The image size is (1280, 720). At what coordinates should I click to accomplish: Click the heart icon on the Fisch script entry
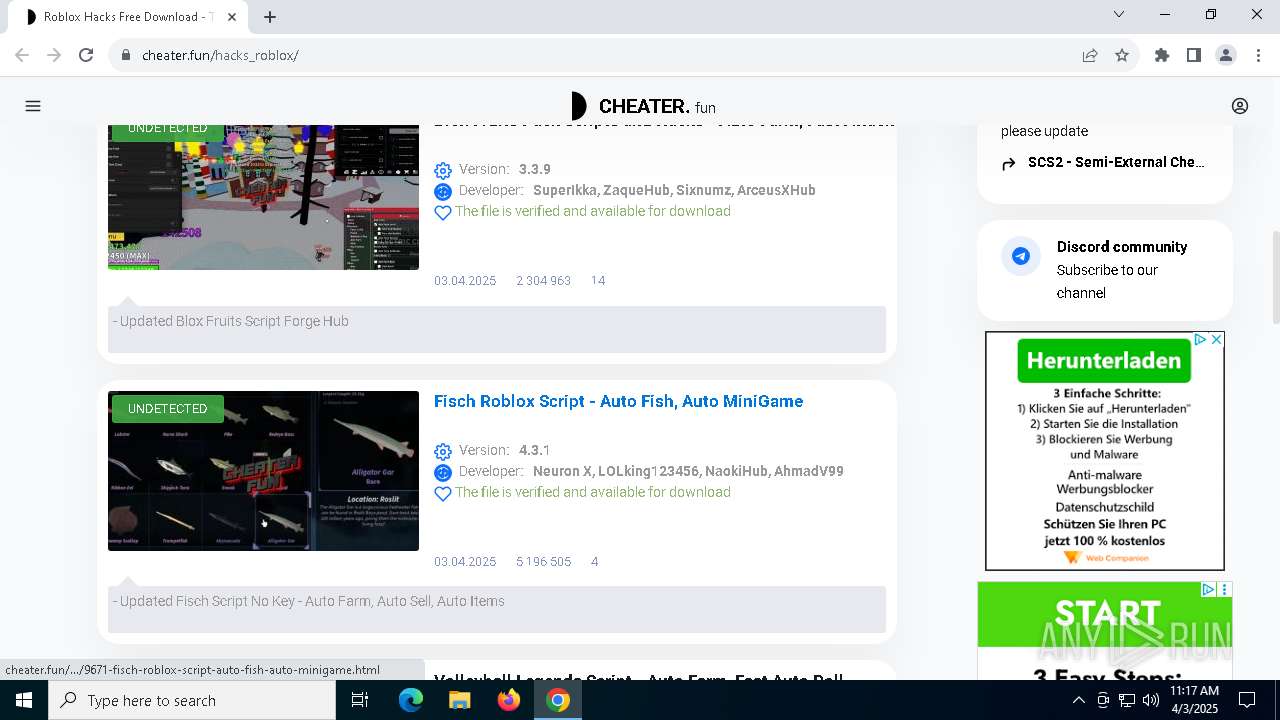(x=443, y=494)
